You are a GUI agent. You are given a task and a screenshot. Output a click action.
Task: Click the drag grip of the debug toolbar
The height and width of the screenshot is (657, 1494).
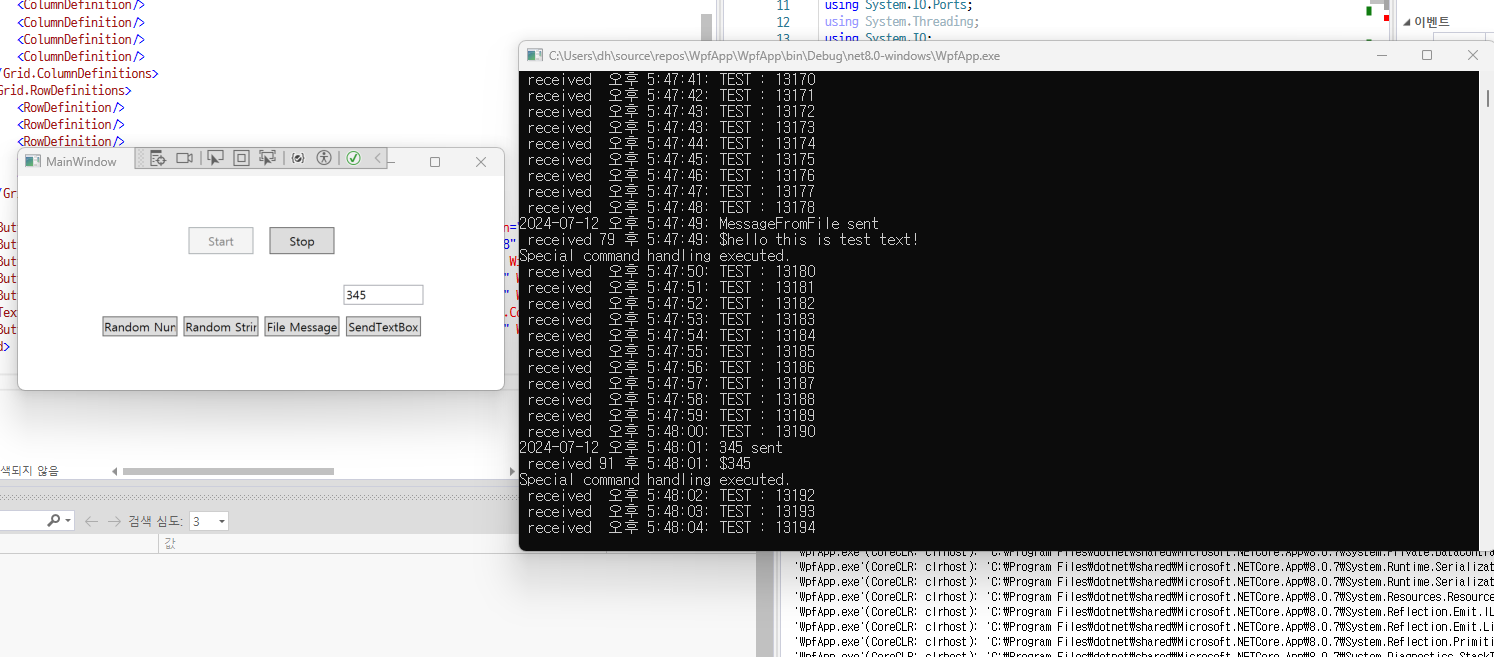[x=141, y=158]
